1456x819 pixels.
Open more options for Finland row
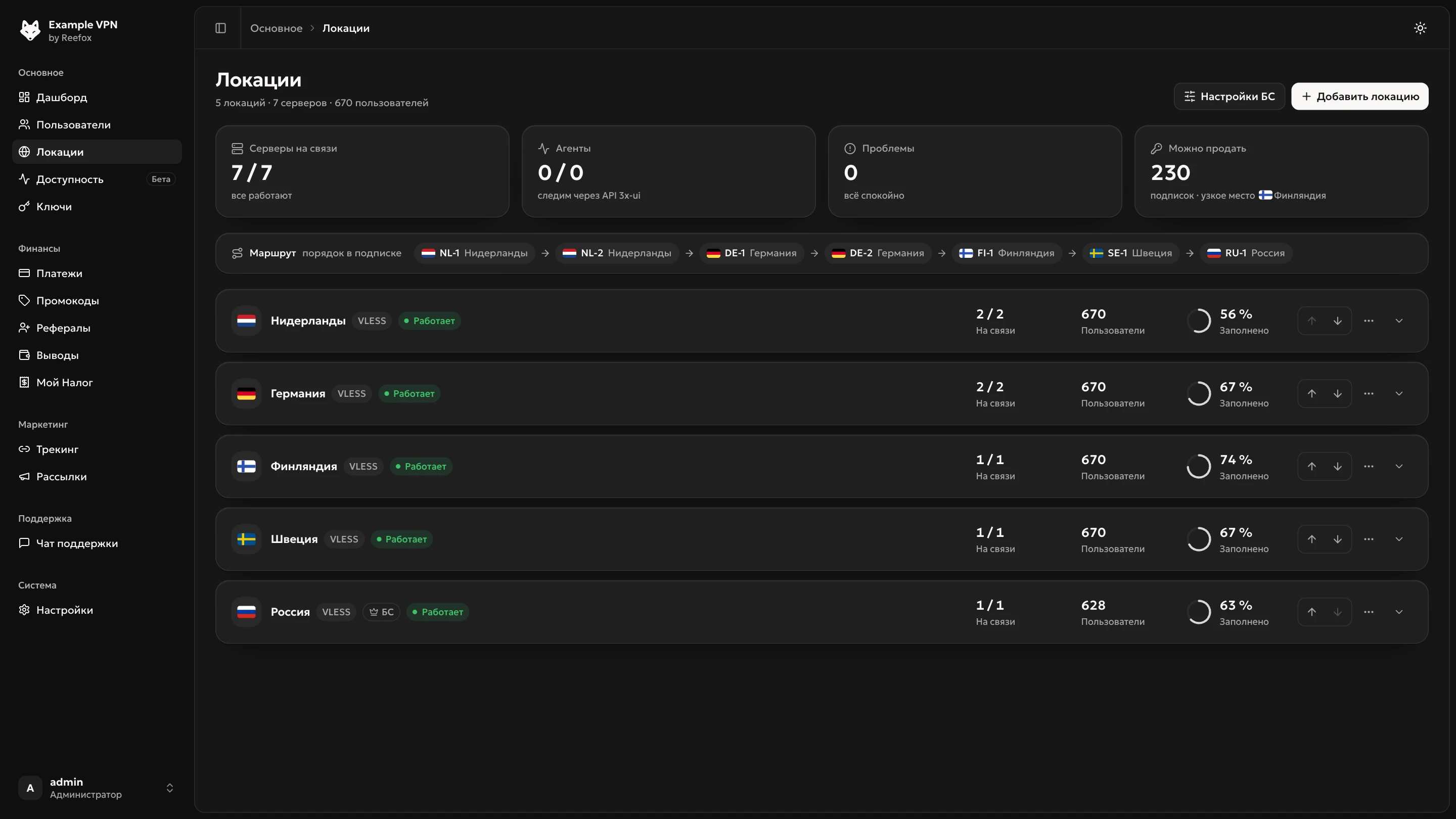[x=1369, y=466]
